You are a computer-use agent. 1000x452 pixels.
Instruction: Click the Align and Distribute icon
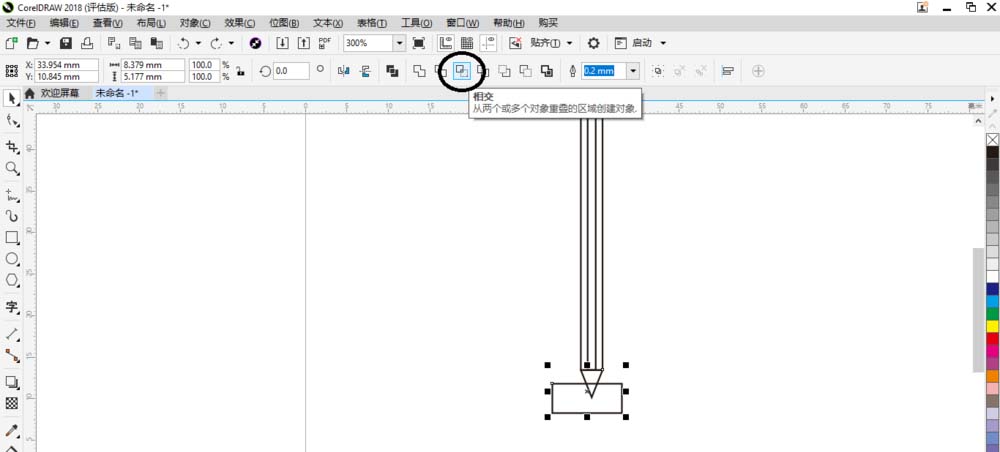click(727, 71)
